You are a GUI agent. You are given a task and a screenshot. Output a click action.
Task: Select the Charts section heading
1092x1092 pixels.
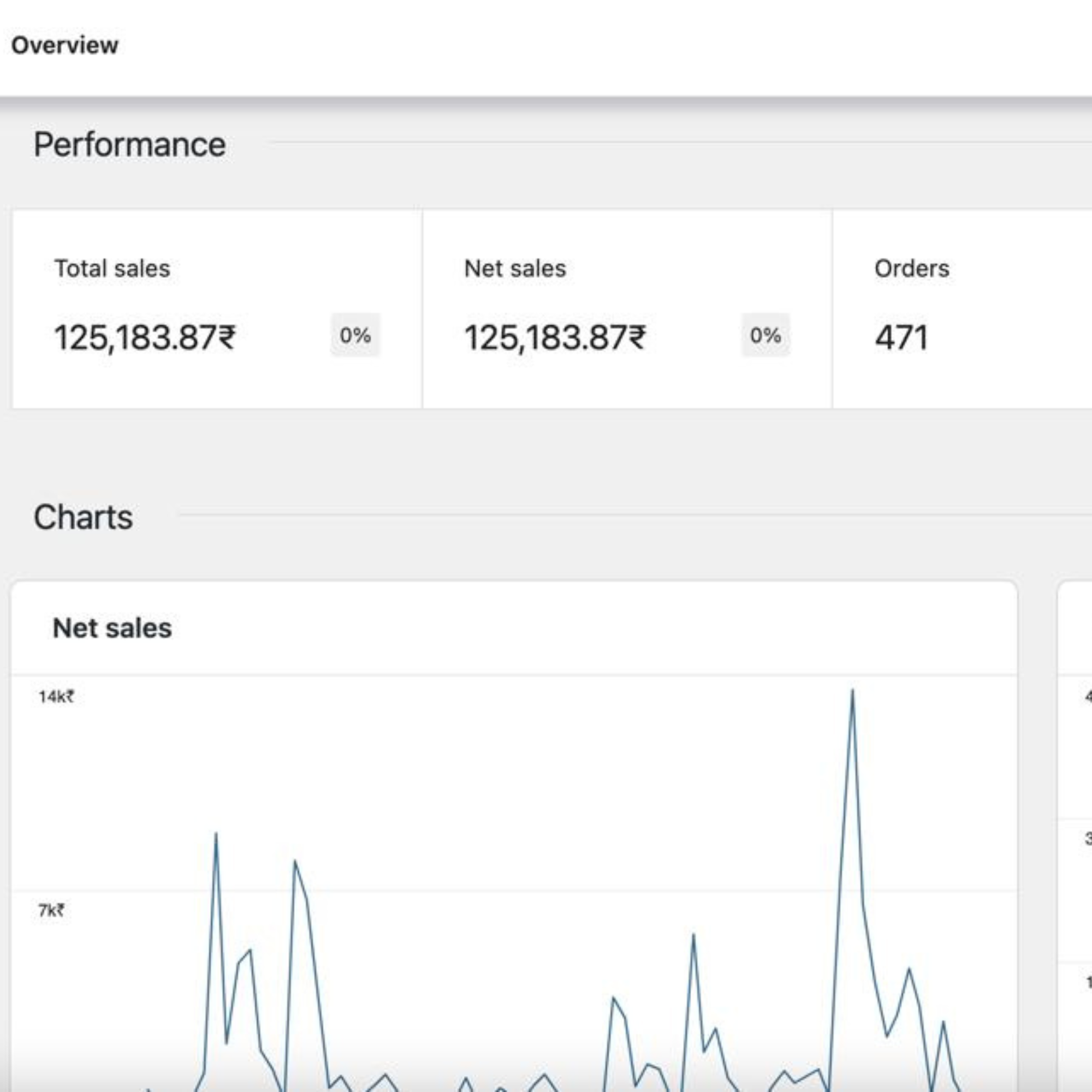(x=83, y=517)
